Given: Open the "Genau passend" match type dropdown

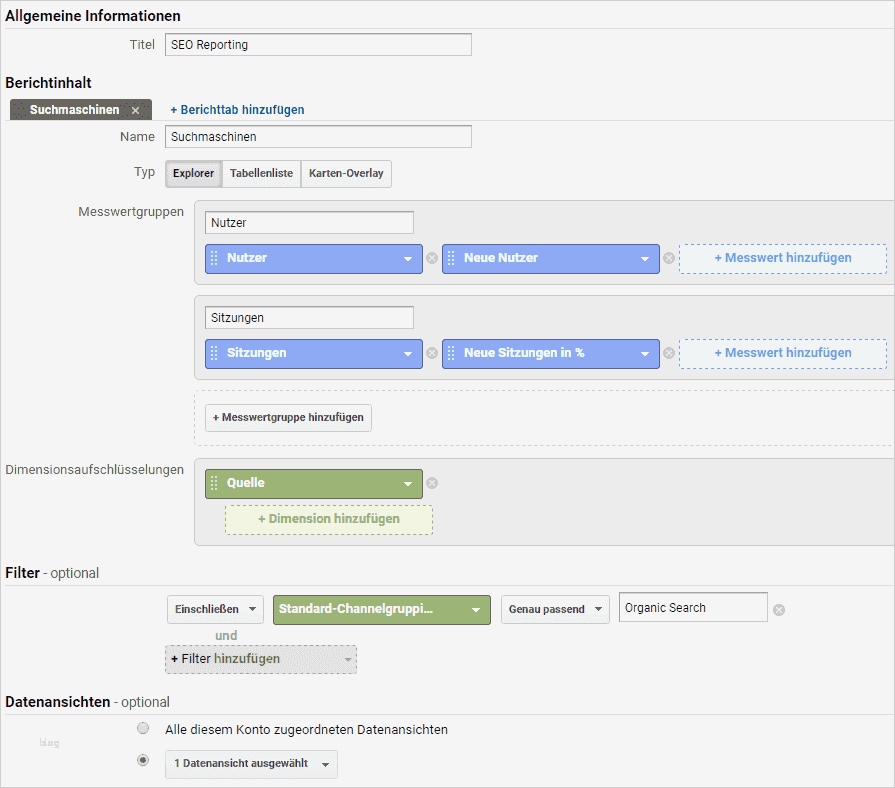Looking at the screenshot, I should [x=555, y=609].
